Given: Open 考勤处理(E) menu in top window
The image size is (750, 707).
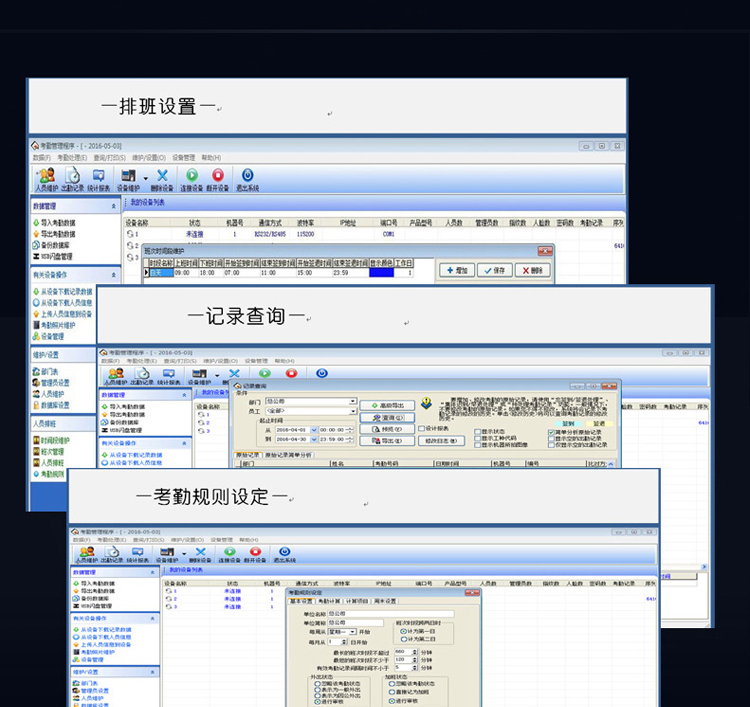Looking at the screenshot, I should (x=72, y=158).
